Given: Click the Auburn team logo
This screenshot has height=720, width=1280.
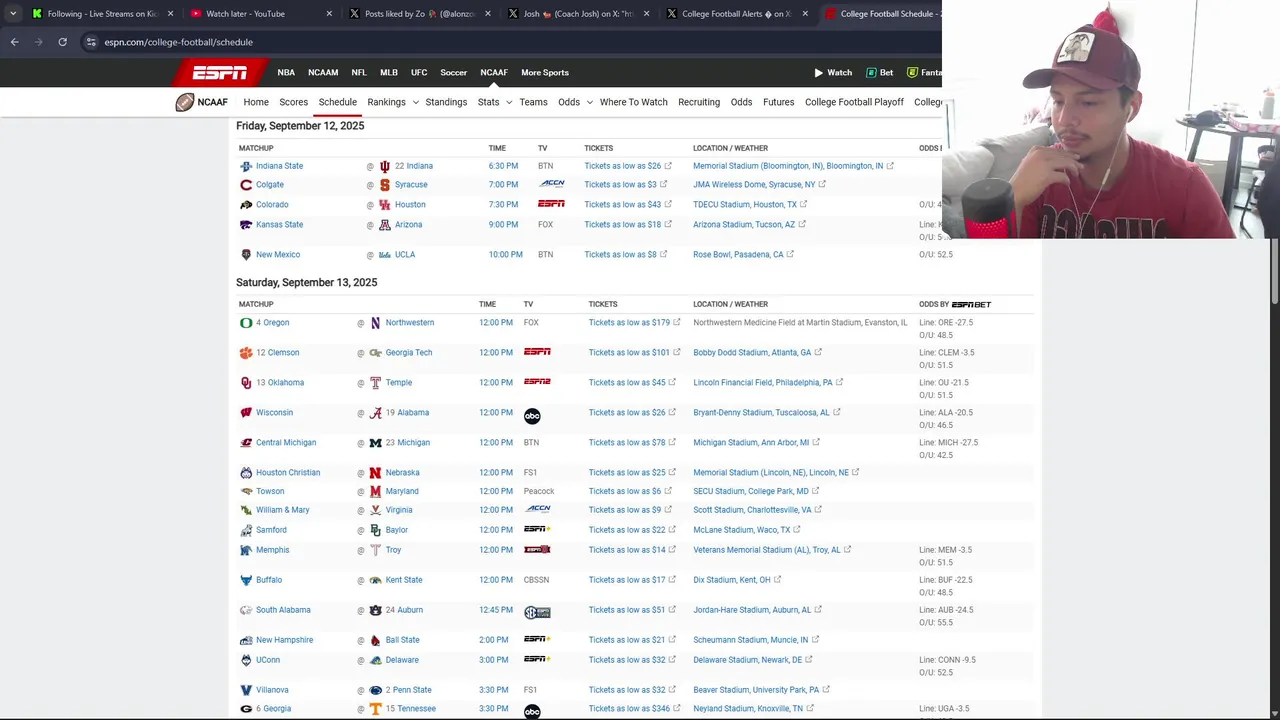Looking at the screenshot, I should [x=375, y=610].
